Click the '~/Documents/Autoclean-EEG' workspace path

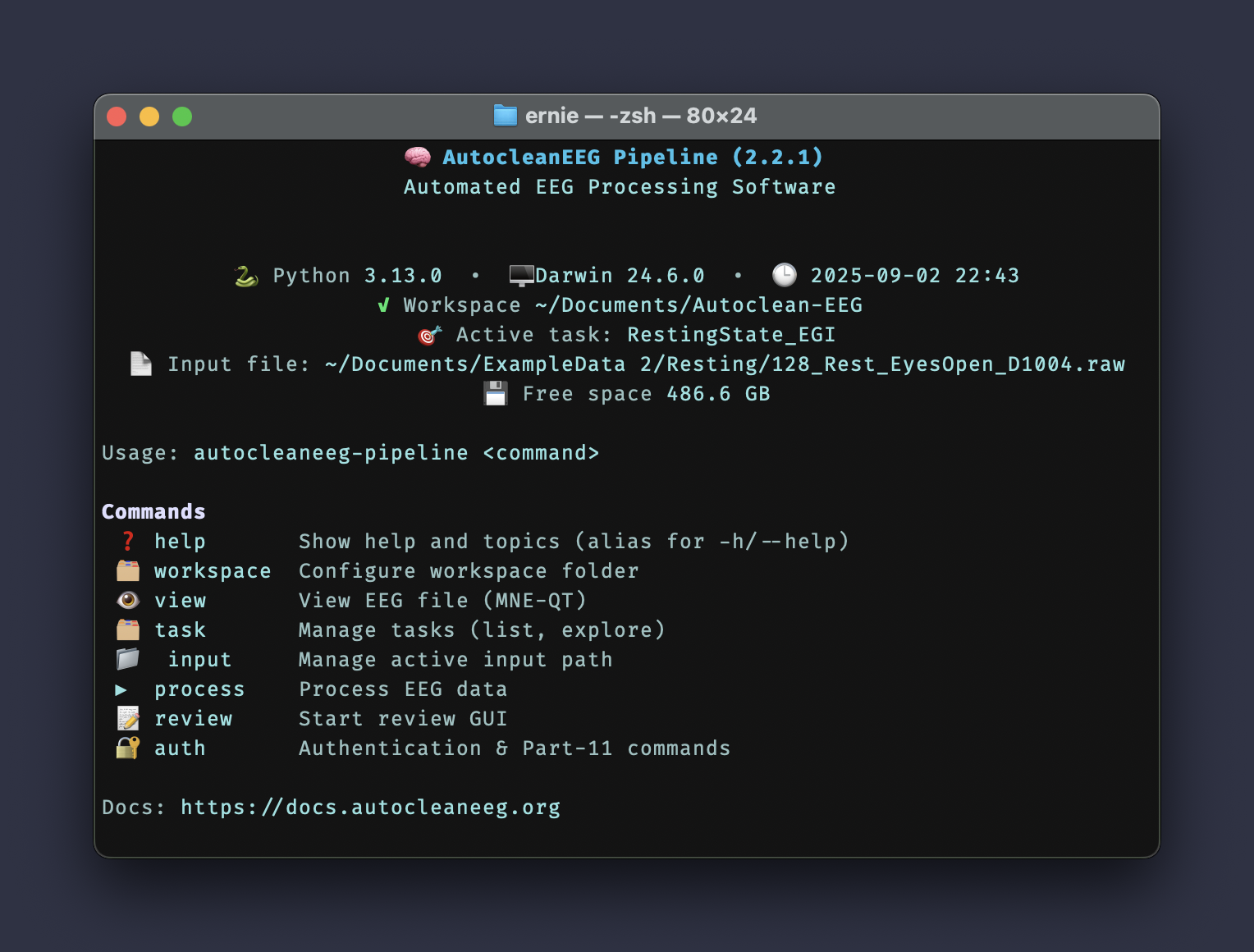[x=699, y=305]
